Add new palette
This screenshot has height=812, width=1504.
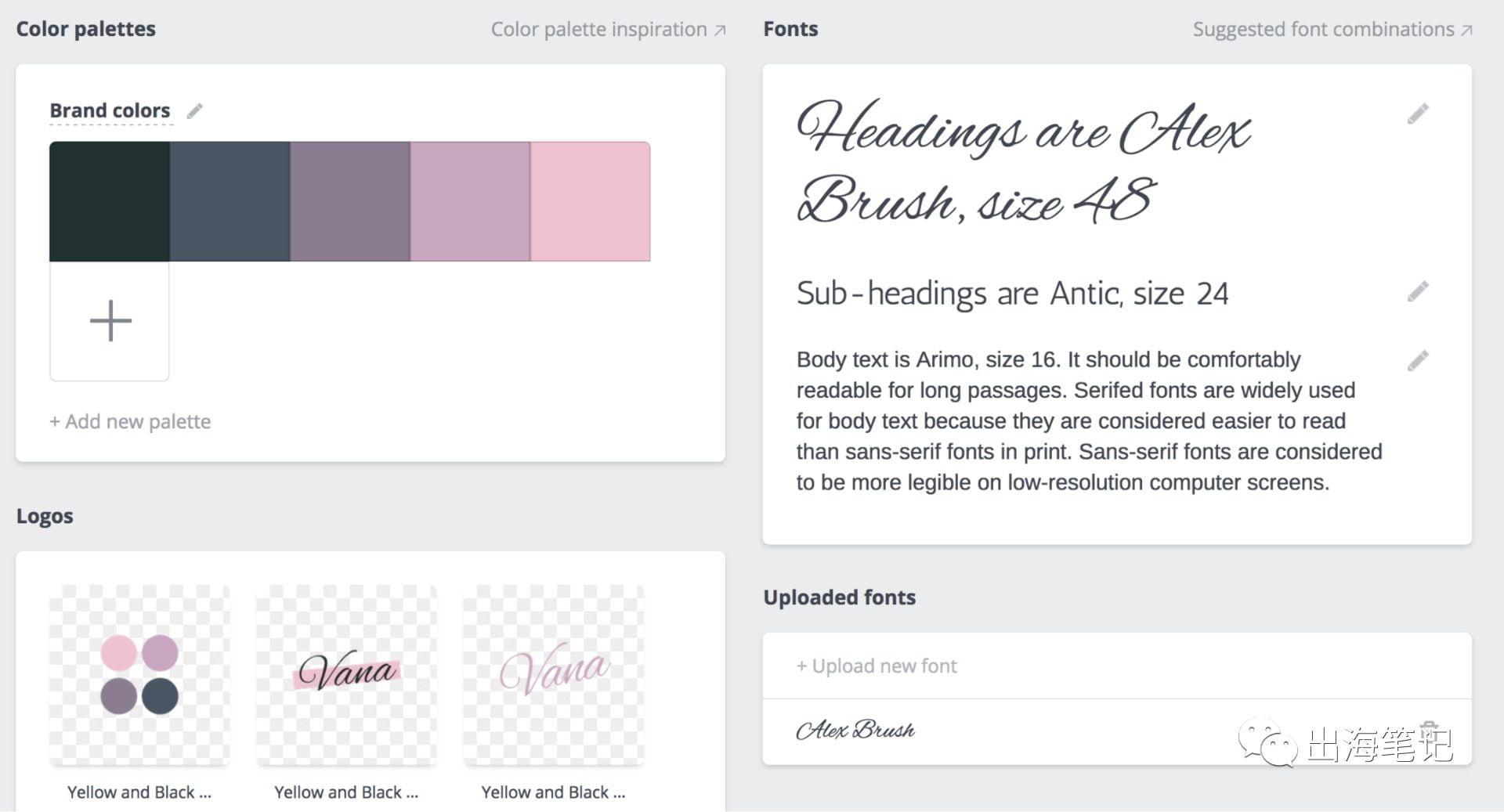tap(130, 421)
